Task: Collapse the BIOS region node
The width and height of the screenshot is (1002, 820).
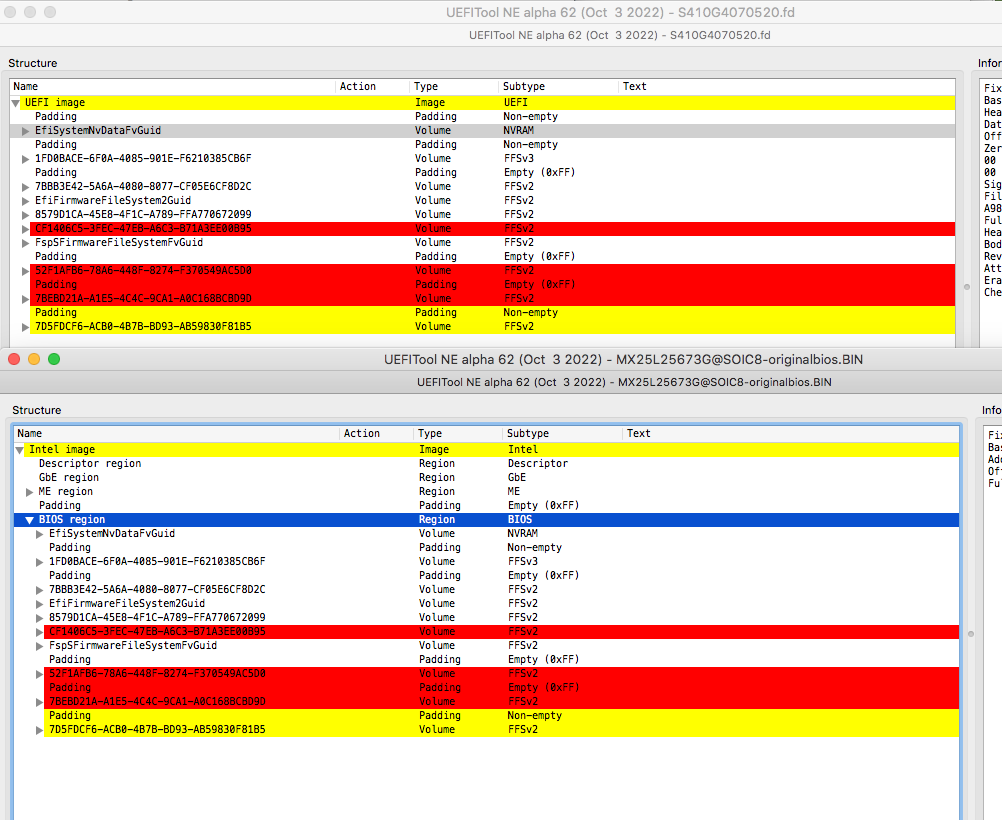Action: tap(29, 520)
